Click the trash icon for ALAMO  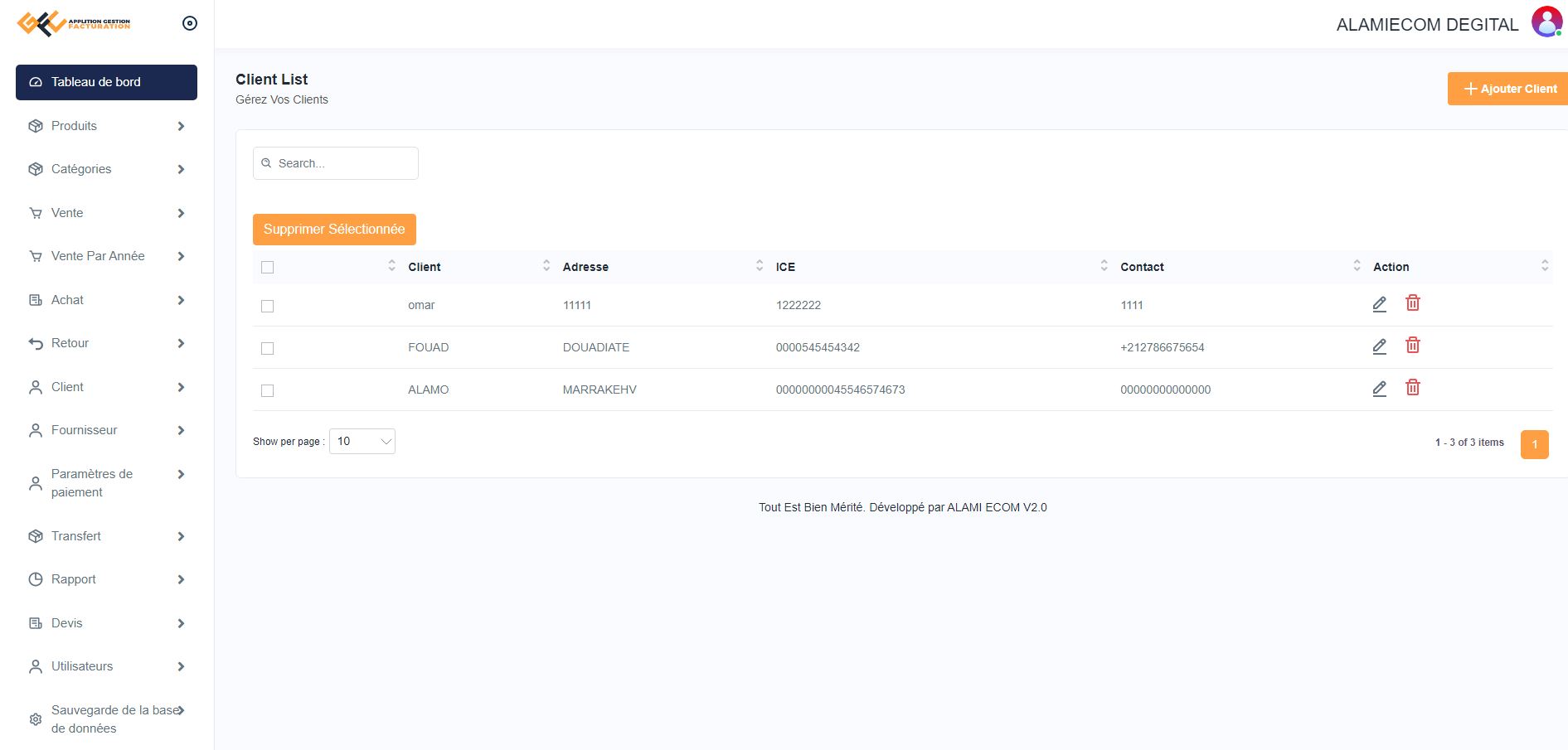point(1412,388)
